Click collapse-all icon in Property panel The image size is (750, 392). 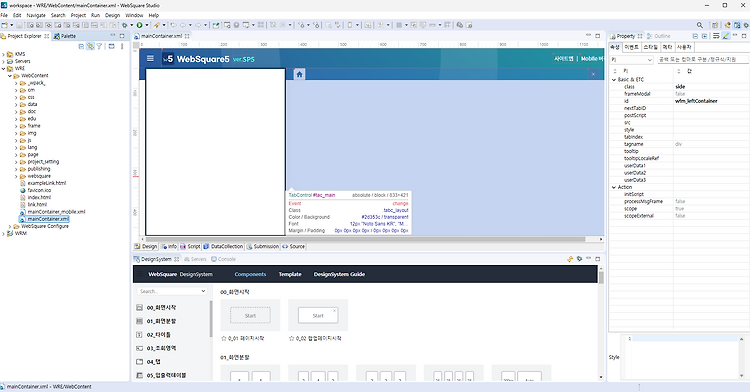(x=695, y=36)
